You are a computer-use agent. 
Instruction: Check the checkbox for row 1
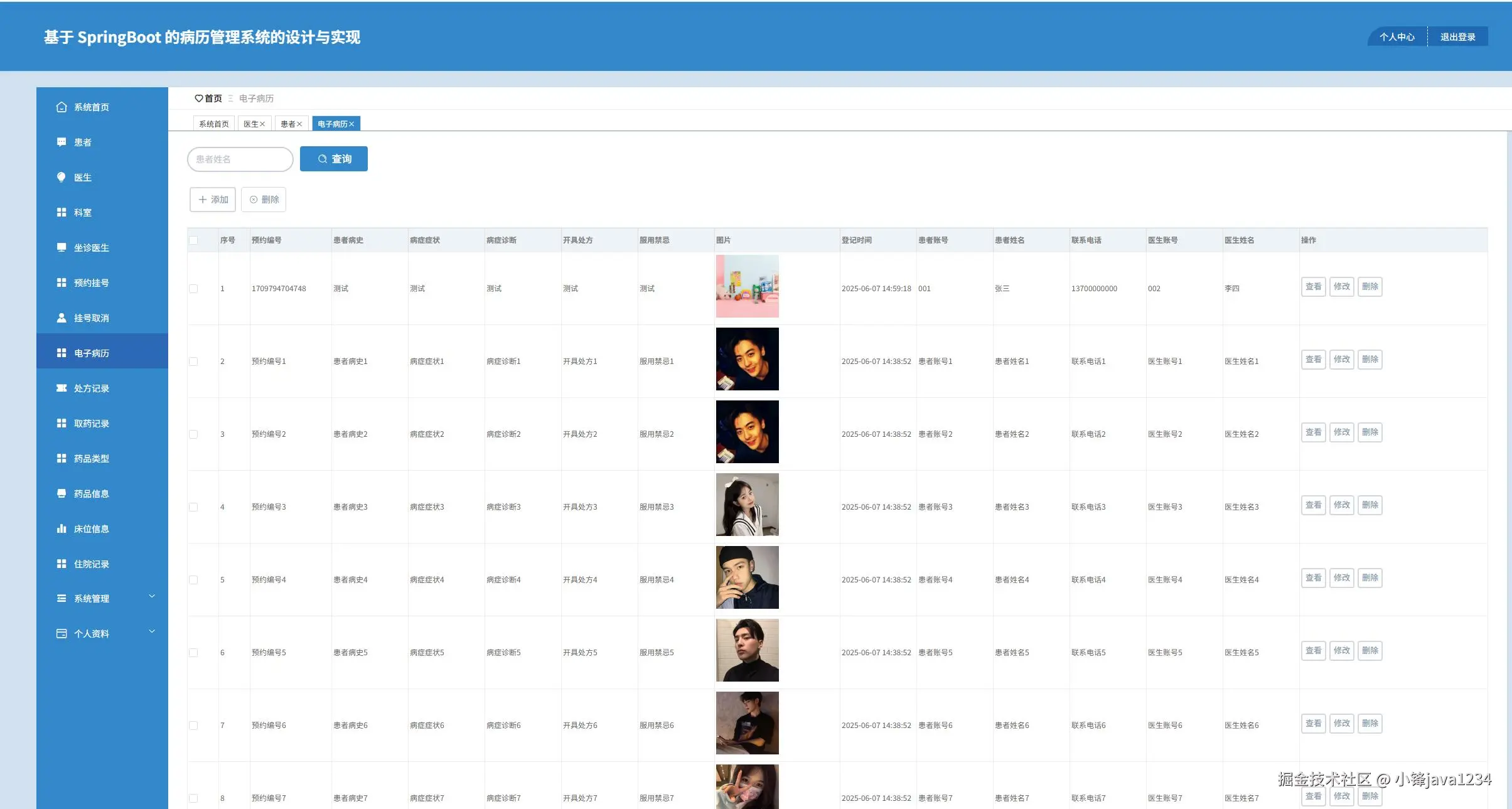tap(193, 289)
